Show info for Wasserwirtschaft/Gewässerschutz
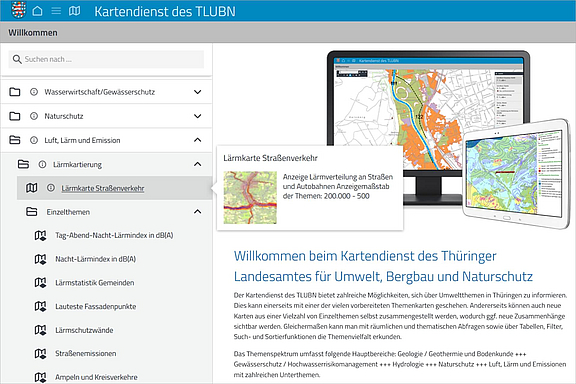Viewport: 576px width, 384px height. coord(34,92)
